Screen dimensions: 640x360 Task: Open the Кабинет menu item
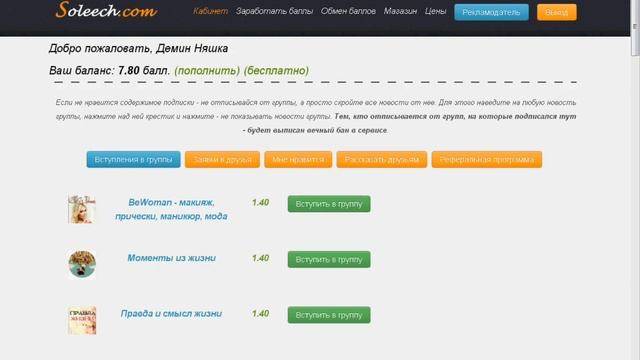coord(210,11)
